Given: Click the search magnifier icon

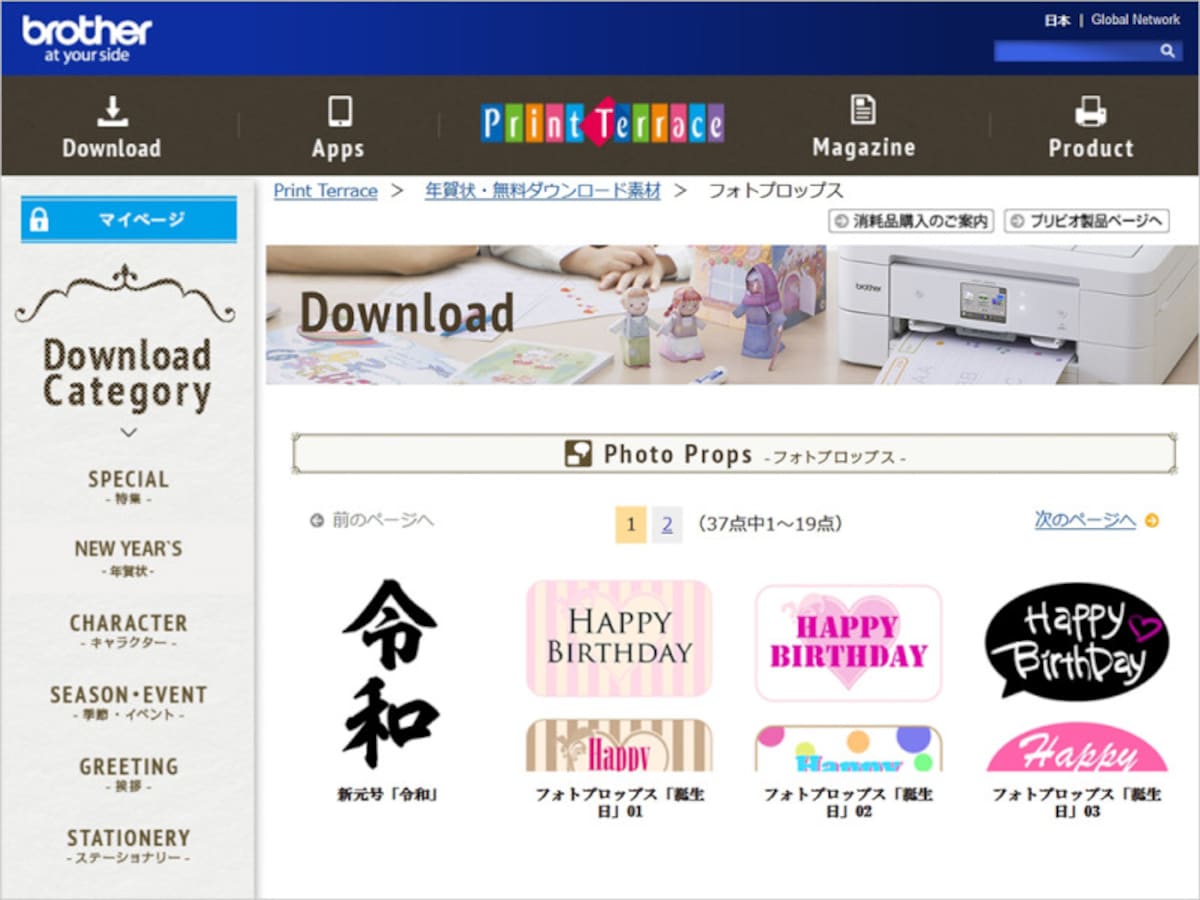Looking at the screenshot, I should click(1167, 51).
